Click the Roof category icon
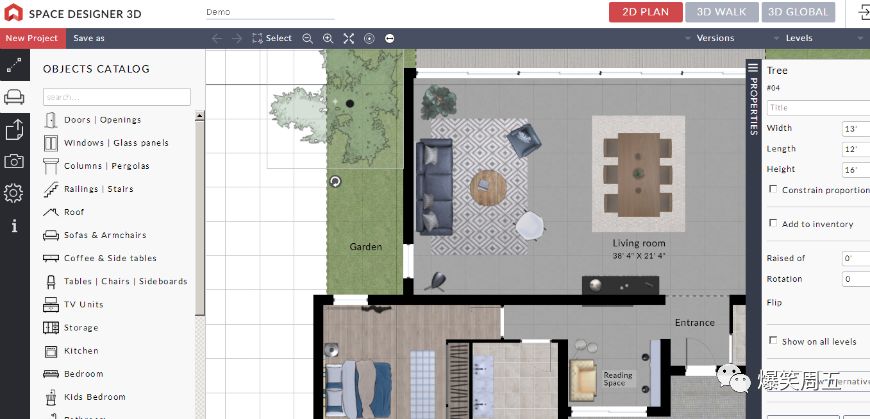This screenshot has width=870, height=419. 51,212
